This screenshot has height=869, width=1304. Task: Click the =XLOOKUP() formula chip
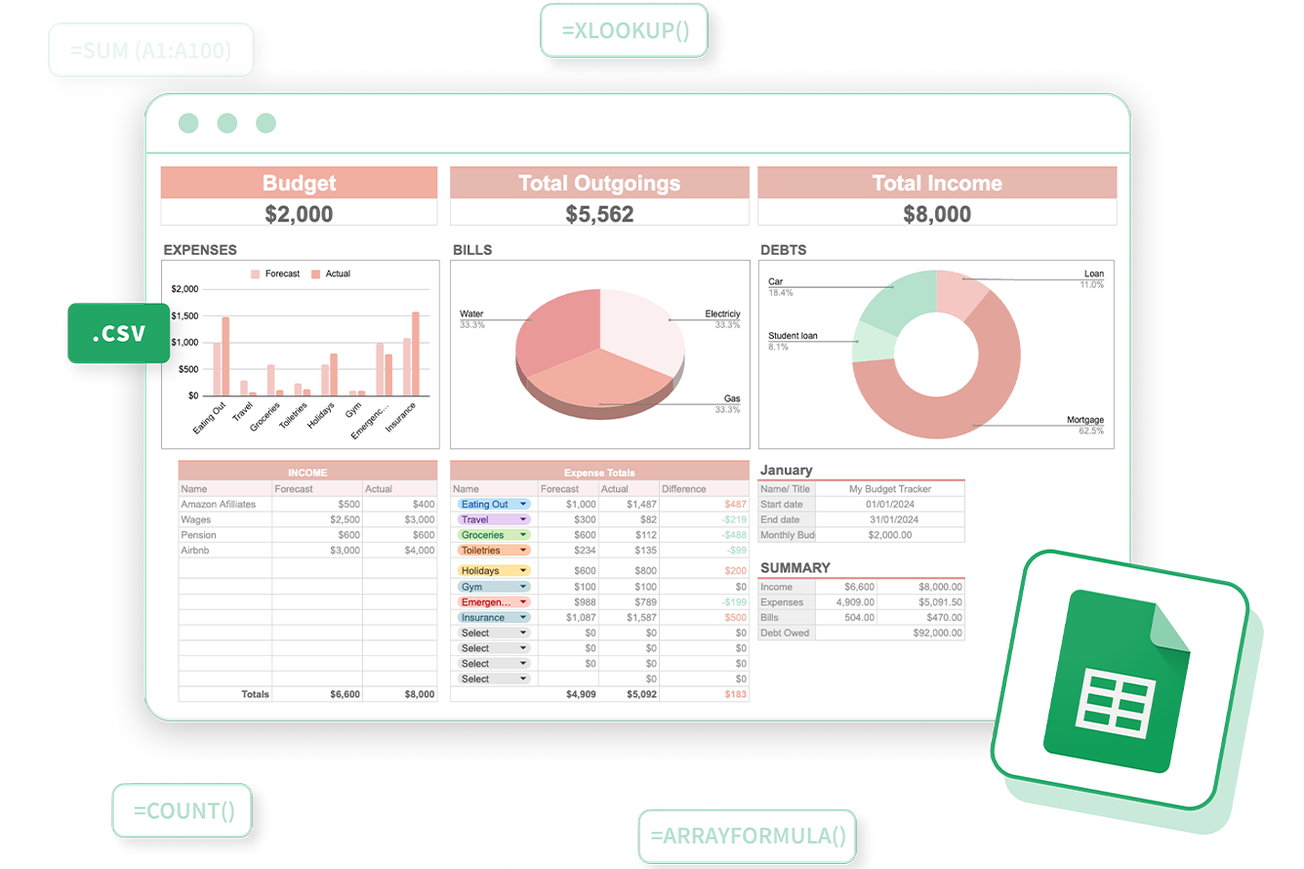pyautogui.click(x=624, y=30)
